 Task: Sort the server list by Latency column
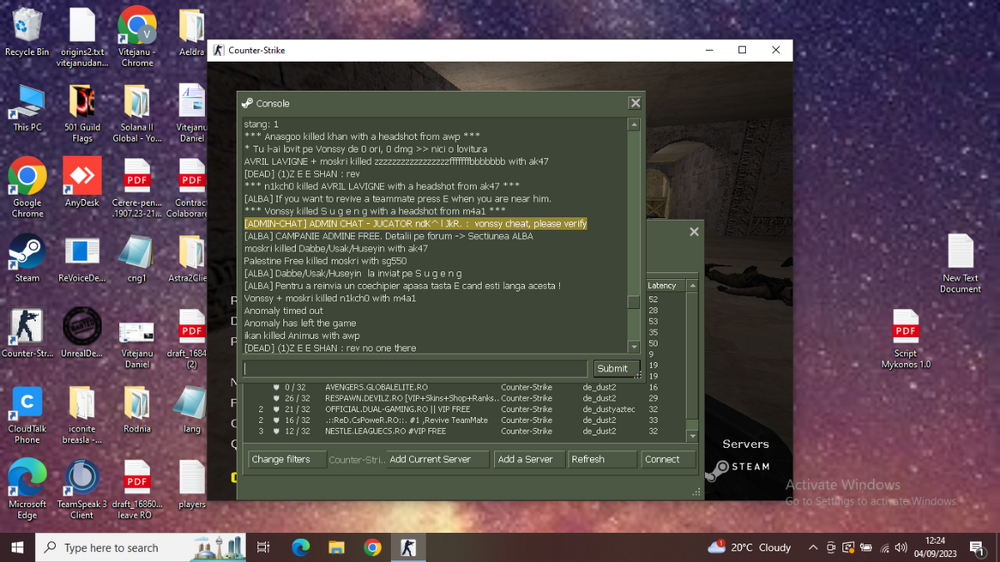coord(662,286)
